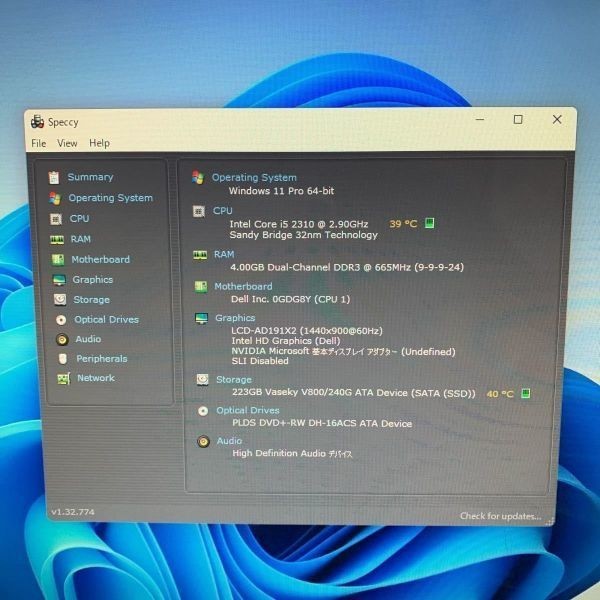600x600 pixels.
Task: Click '4.00GB Dual-Channel DDR3' RAM text
Action: [295, 267]
